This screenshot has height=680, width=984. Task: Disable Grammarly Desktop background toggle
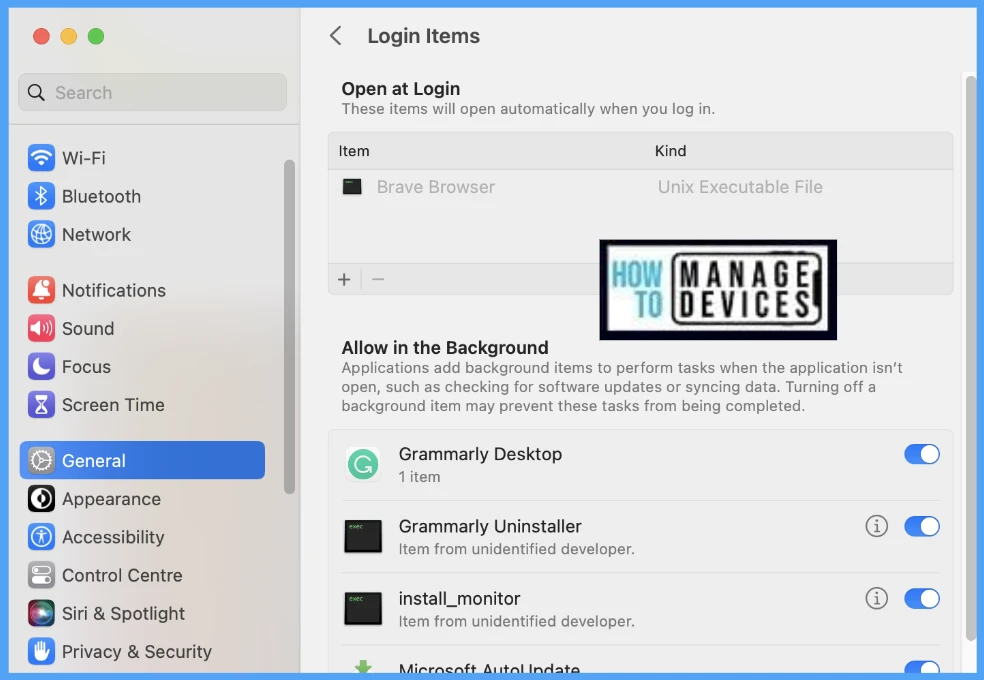pyautogui.click(x=922, y=454)
